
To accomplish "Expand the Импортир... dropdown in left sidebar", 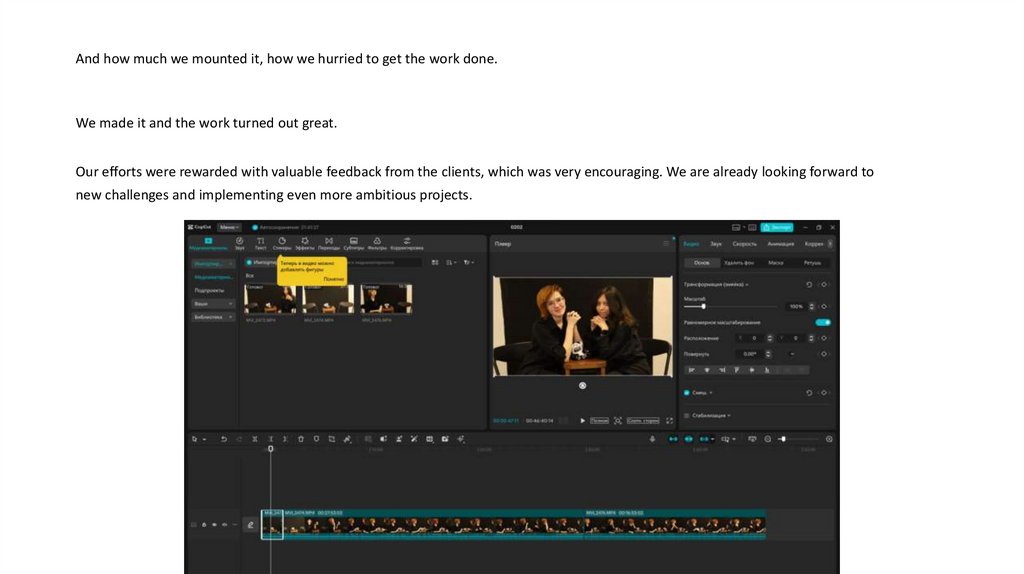I will [x=213, y=263].
